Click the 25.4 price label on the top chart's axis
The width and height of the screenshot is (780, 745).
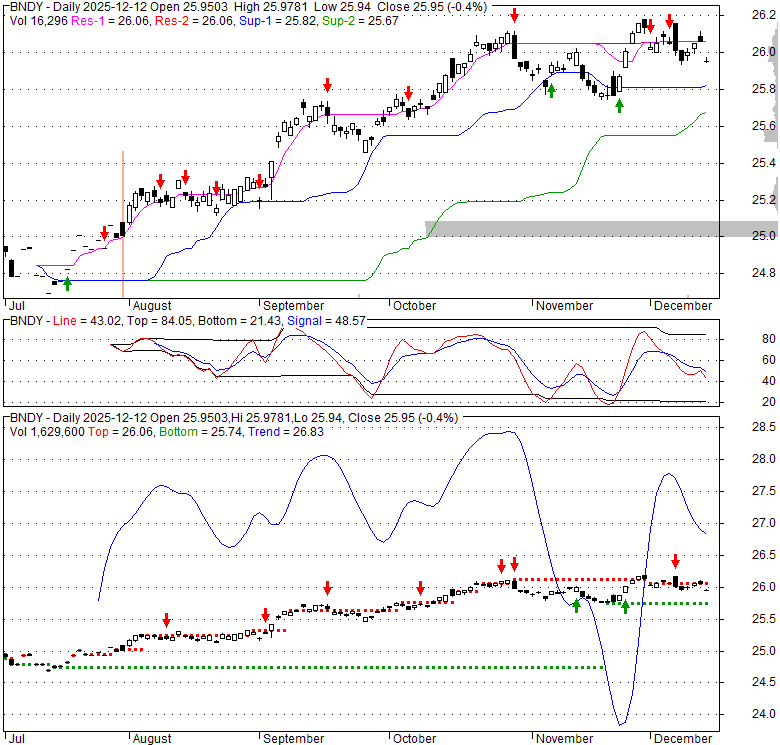pyautogui.click(x=764, y=163)
